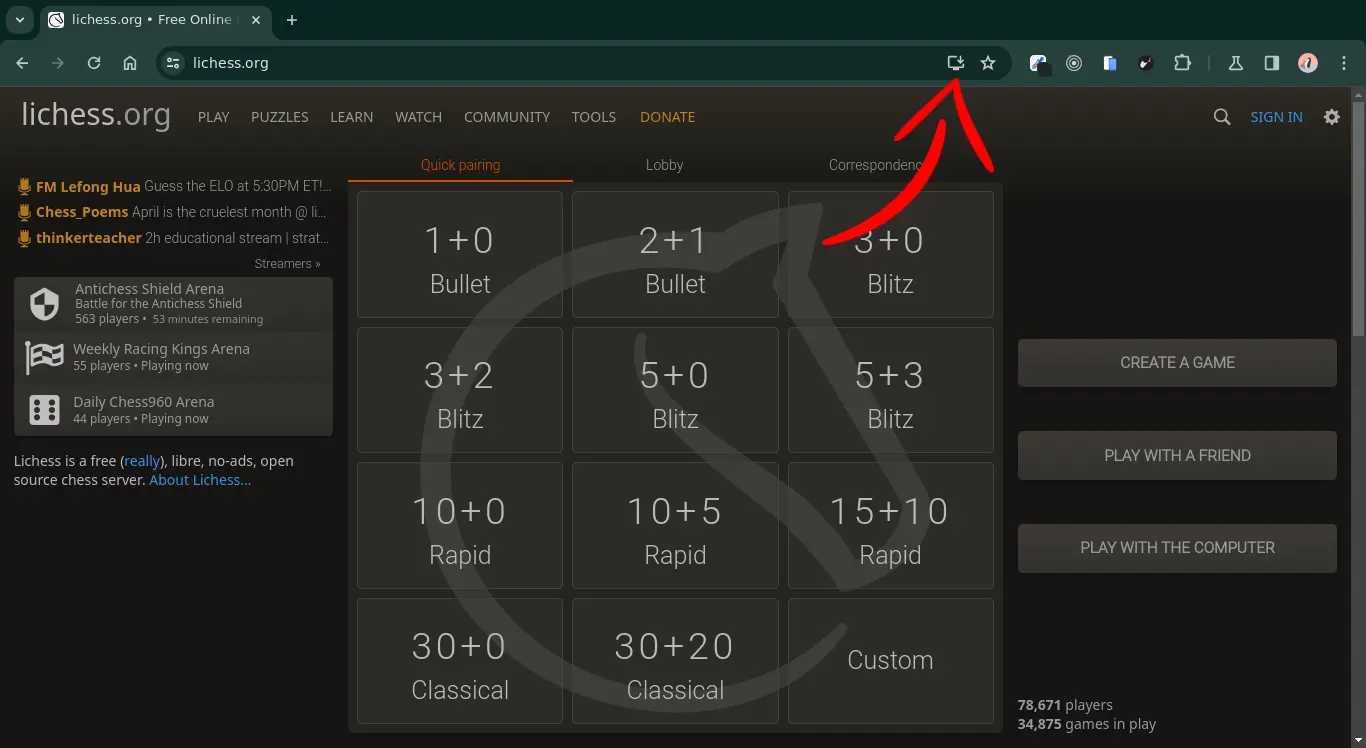Open the PLAY menu
This screenshot has width=1366, height=748.
point(214,117)
